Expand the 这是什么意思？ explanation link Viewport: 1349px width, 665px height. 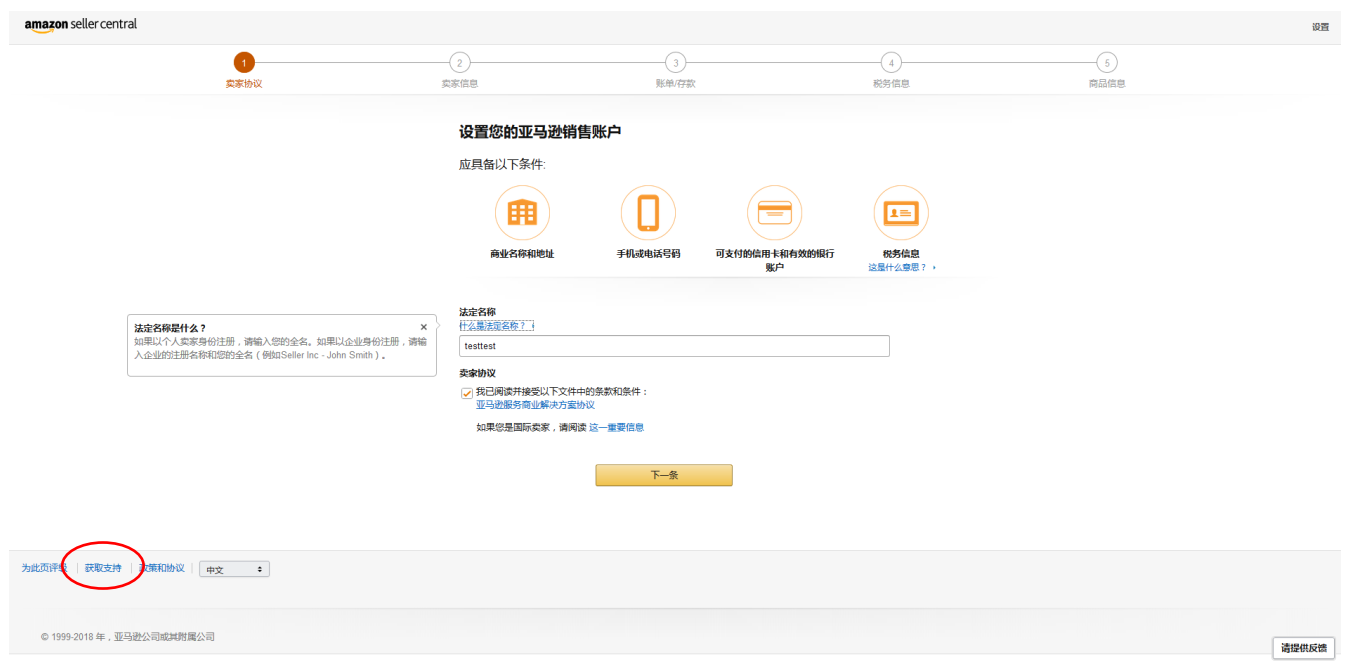[x=897, y=266]
